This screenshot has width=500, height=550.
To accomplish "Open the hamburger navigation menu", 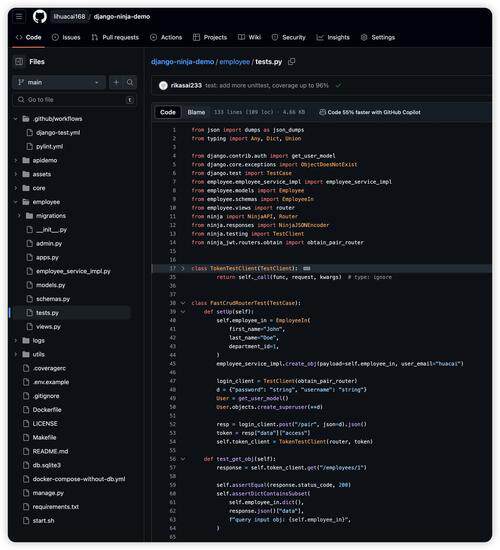I will pos(19,16).
